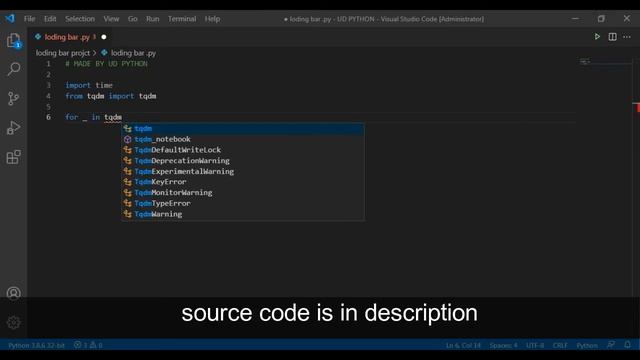Select the 'tqdm_notebook' suggestion
Image resolution: width=640 pixels, height=360 pixels.
tap(243, 139)
